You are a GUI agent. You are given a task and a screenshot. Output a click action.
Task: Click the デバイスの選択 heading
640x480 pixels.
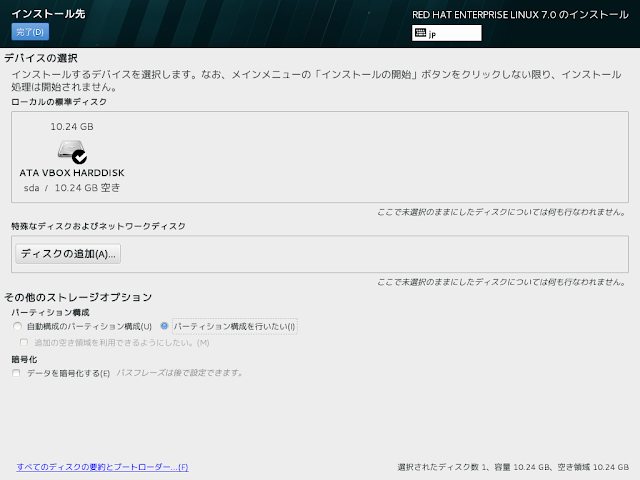41,58
